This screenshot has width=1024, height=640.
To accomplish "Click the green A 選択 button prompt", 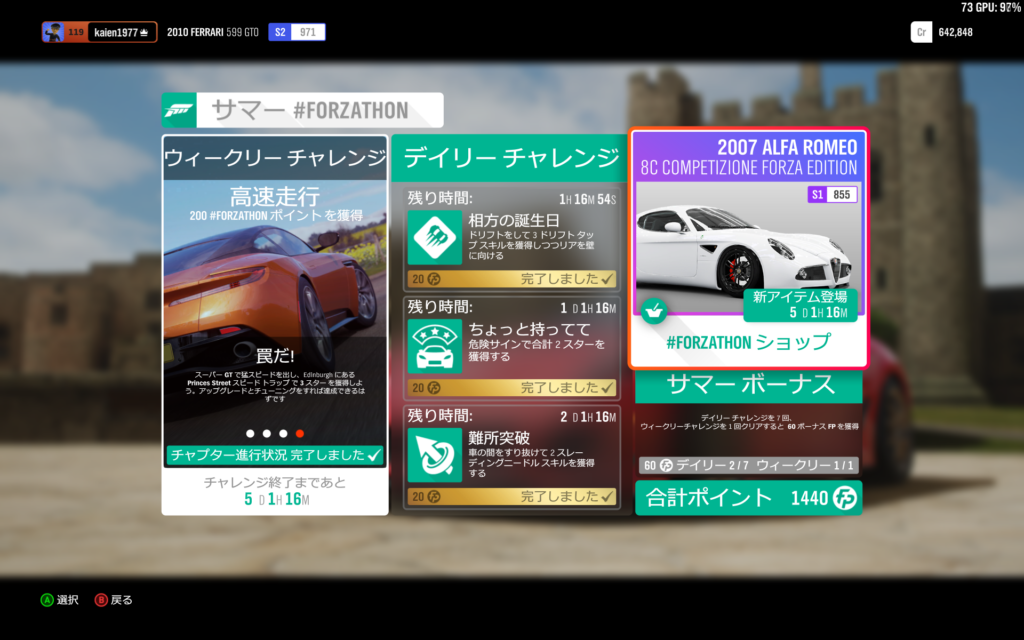I will [x=46, y=600].
